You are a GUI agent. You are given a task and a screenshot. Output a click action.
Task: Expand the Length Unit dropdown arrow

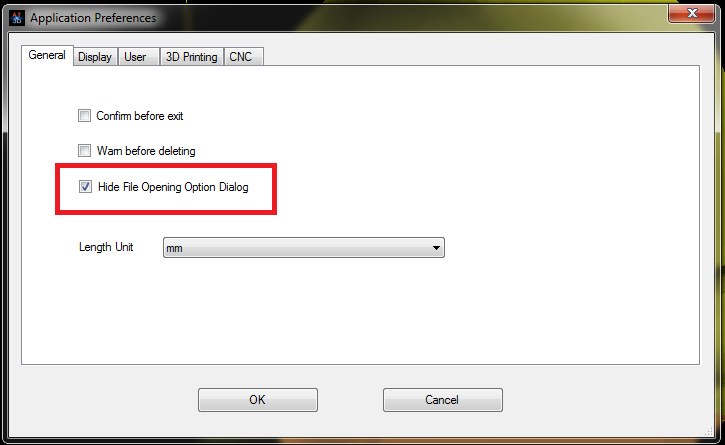coord(436,247)
